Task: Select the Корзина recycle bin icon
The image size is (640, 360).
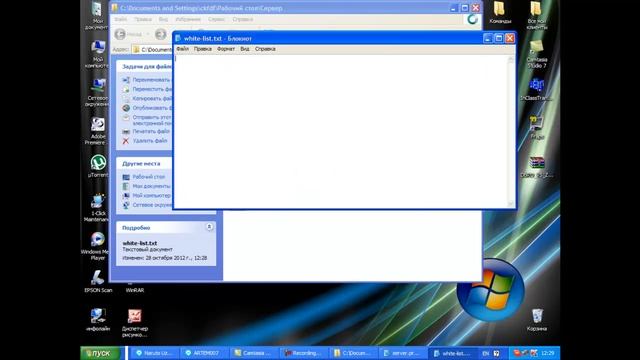Action: [537, 320]
